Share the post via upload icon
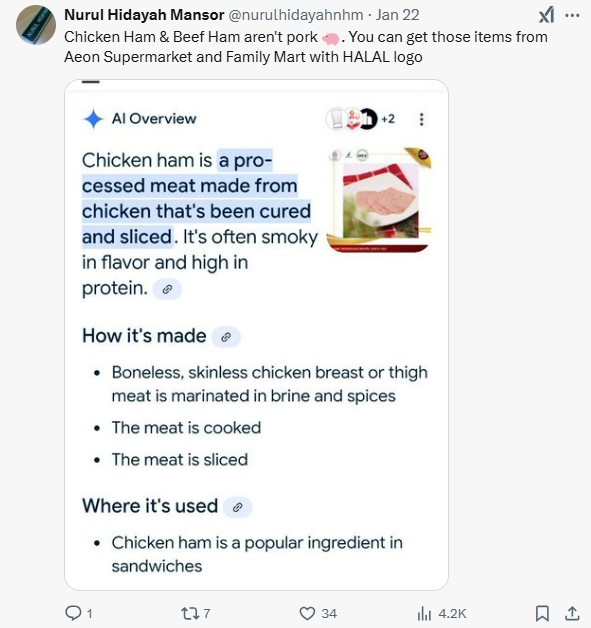 coord(572,613)
